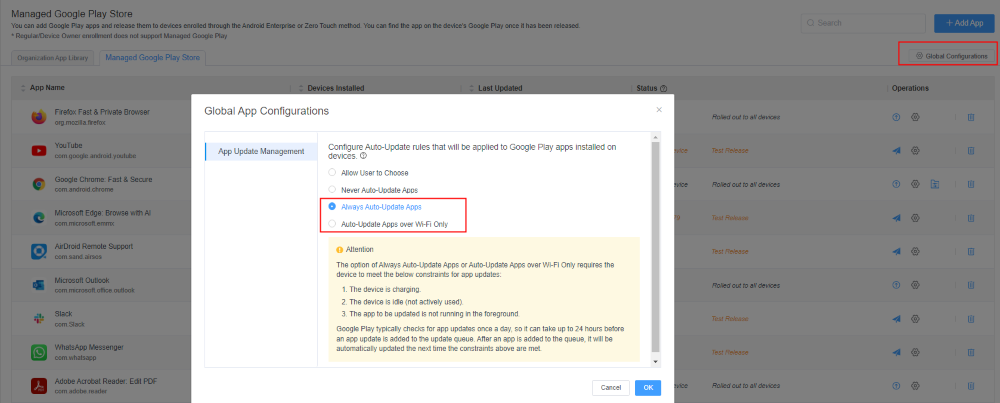The width and height of the screenshot is (1000, 403).
Task: Open App Update Management side tab
Action: 261,151
